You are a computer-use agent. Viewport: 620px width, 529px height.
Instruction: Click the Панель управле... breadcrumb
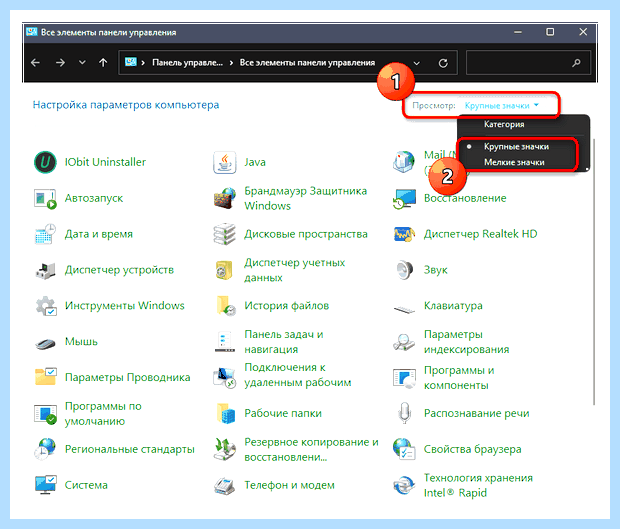pyautogui.click(x=187, y=63)
